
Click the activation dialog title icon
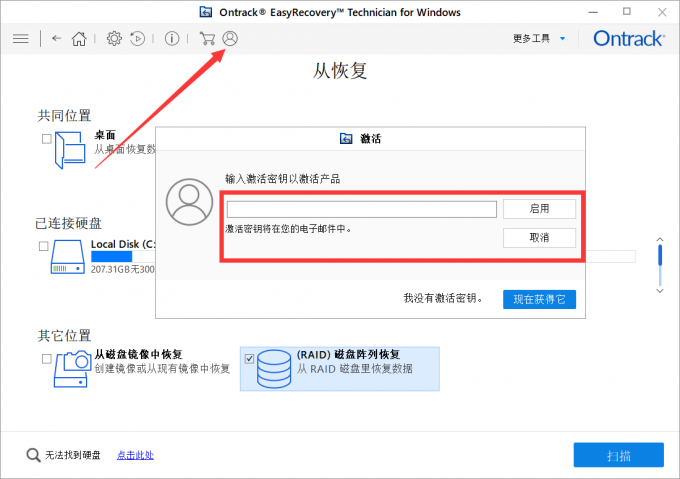[346, 139]
